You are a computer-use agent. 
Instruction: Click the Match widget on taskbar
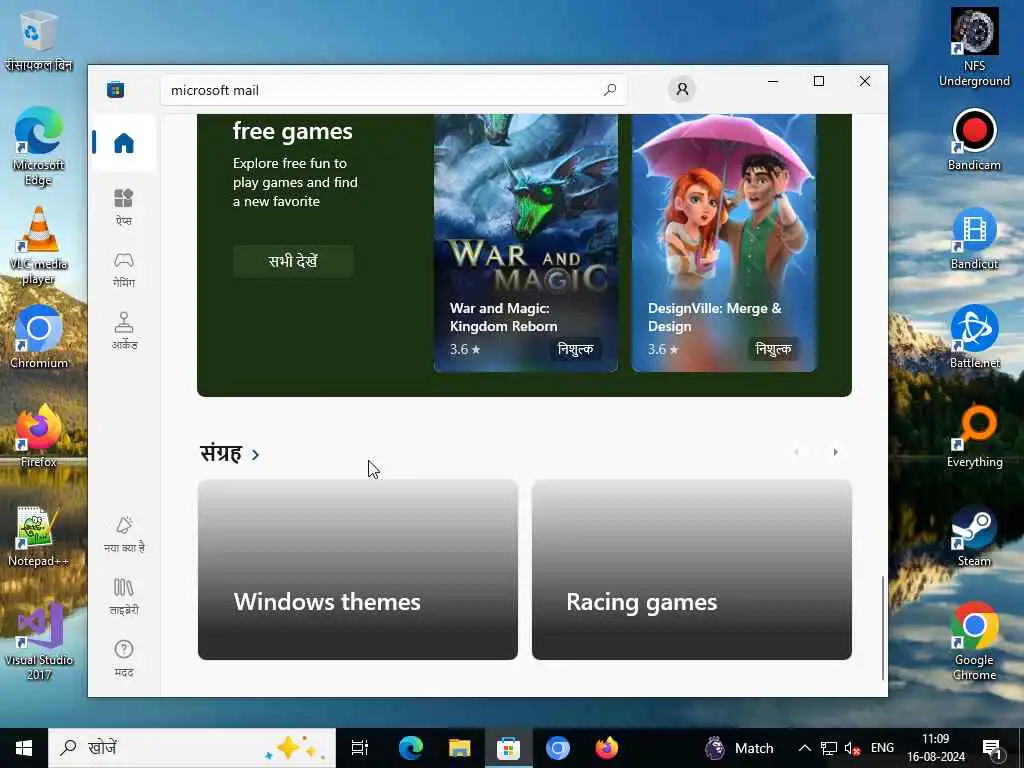[741, 748]
